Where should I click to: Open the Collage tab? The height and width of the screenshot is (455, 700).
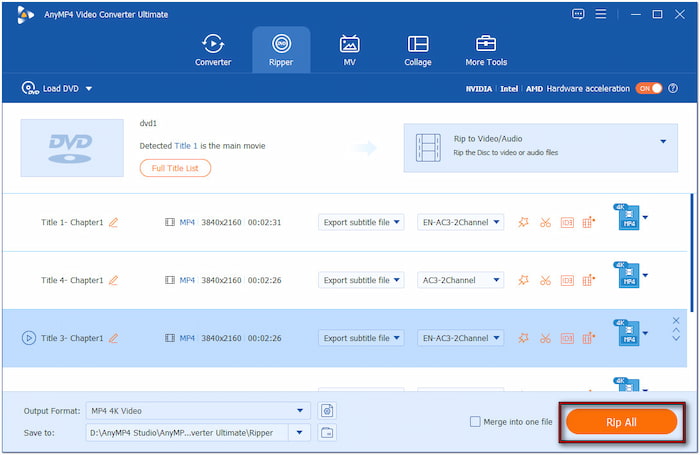[418, 50]
